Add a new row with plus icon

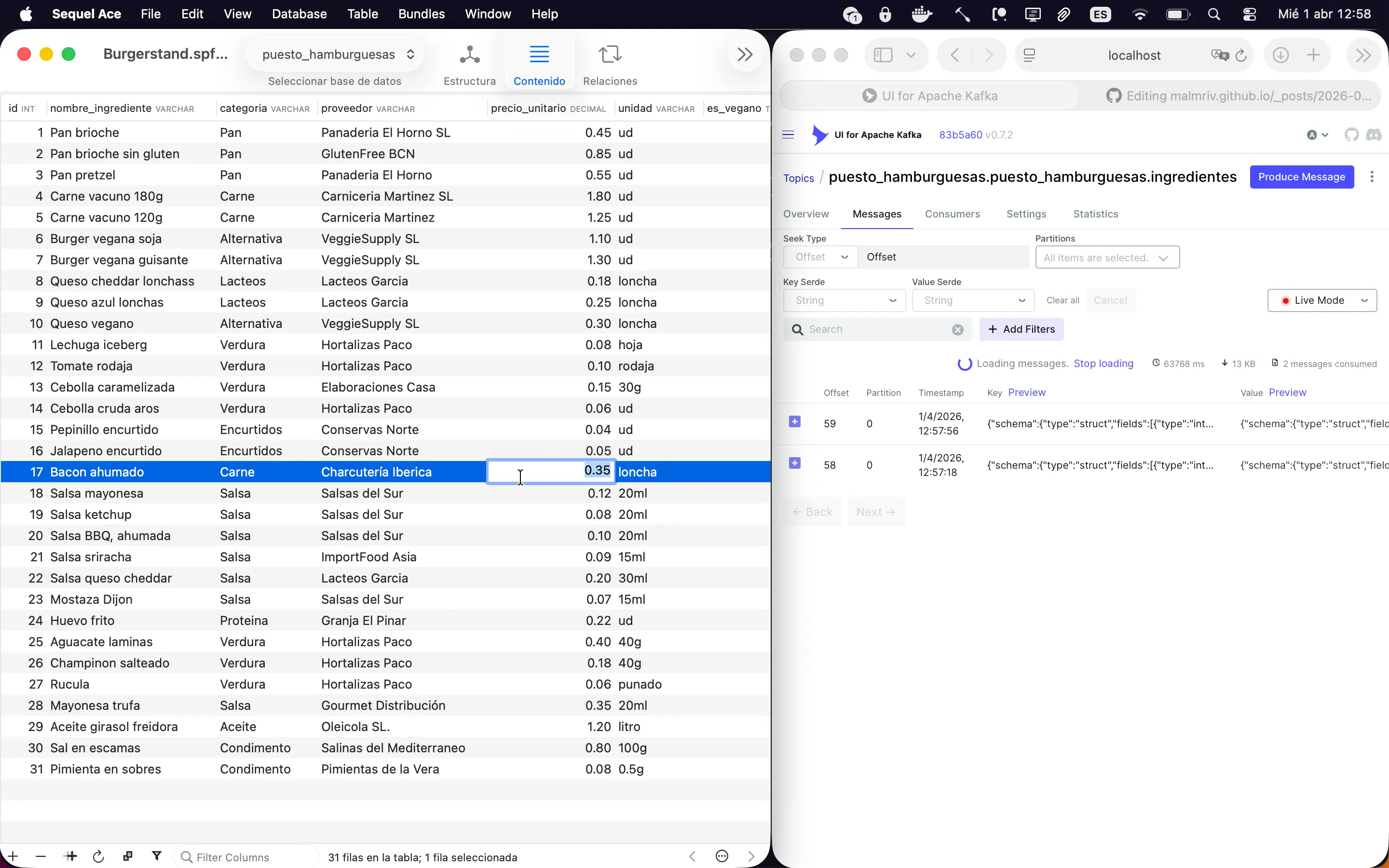click(13, 856)
